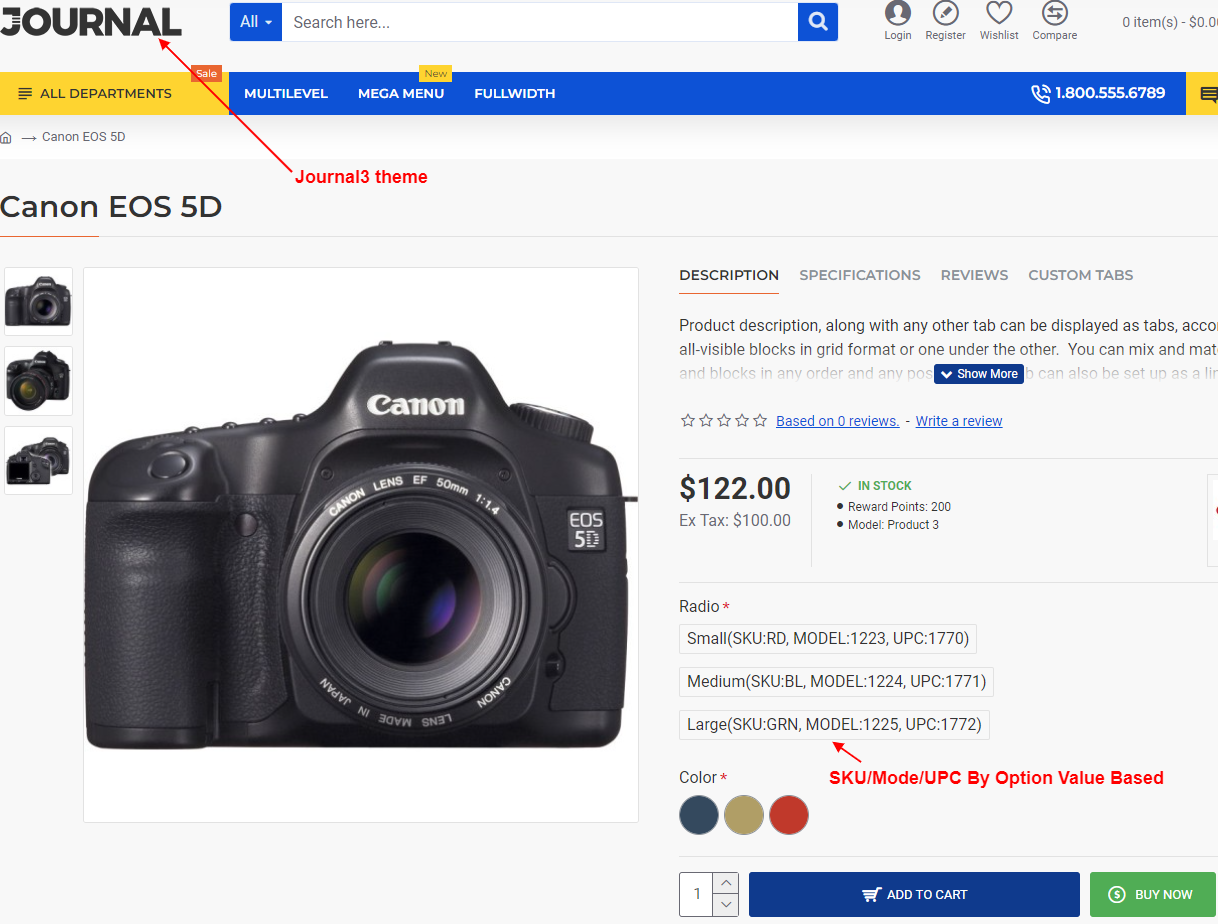This screenshot has width=1218, height=924.
Task: Select the second camera thumbnail
Action: pyautogui.click(x=39, y=381)
